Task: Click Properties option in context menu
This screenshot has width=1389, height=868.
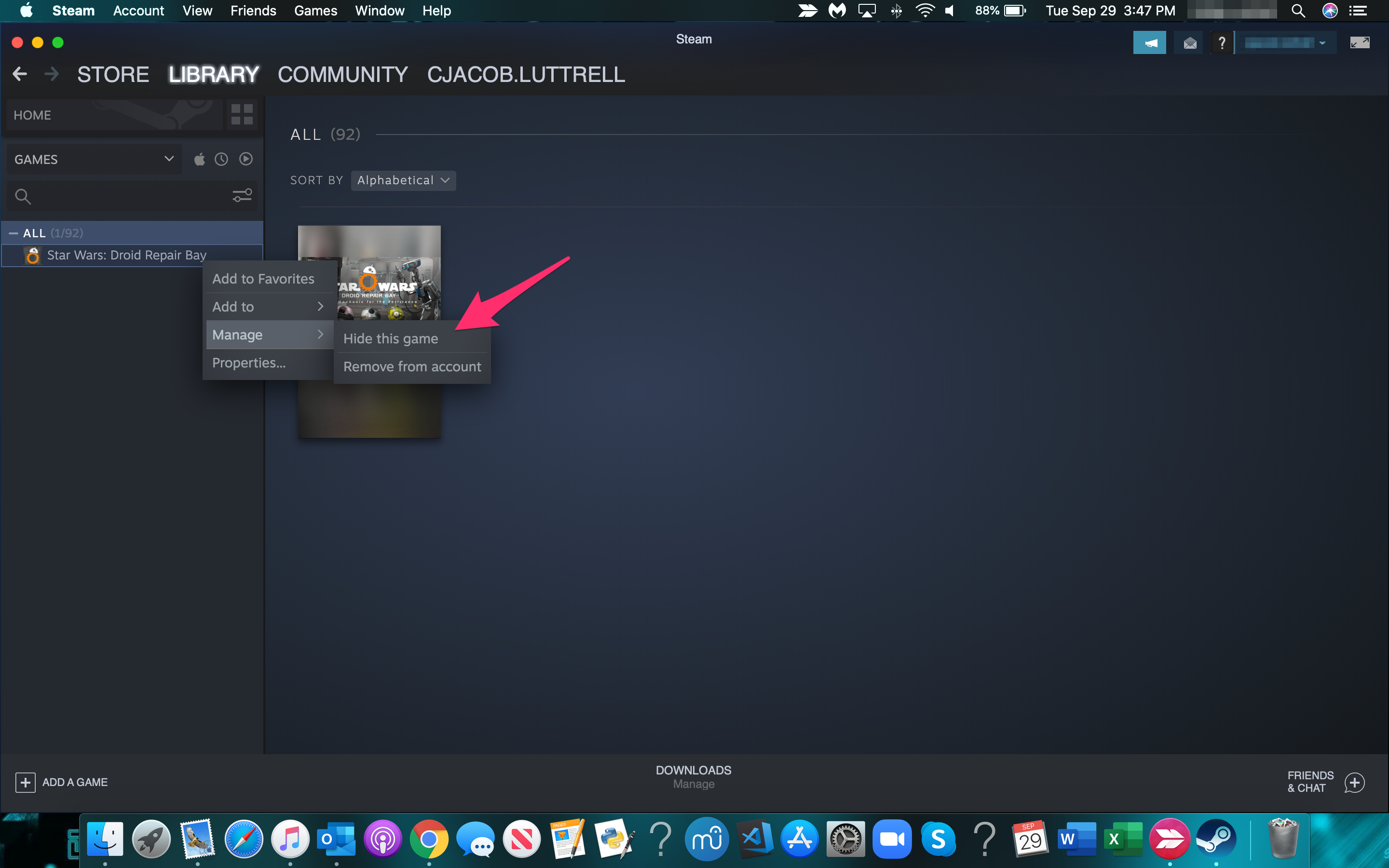Action: 248,362
